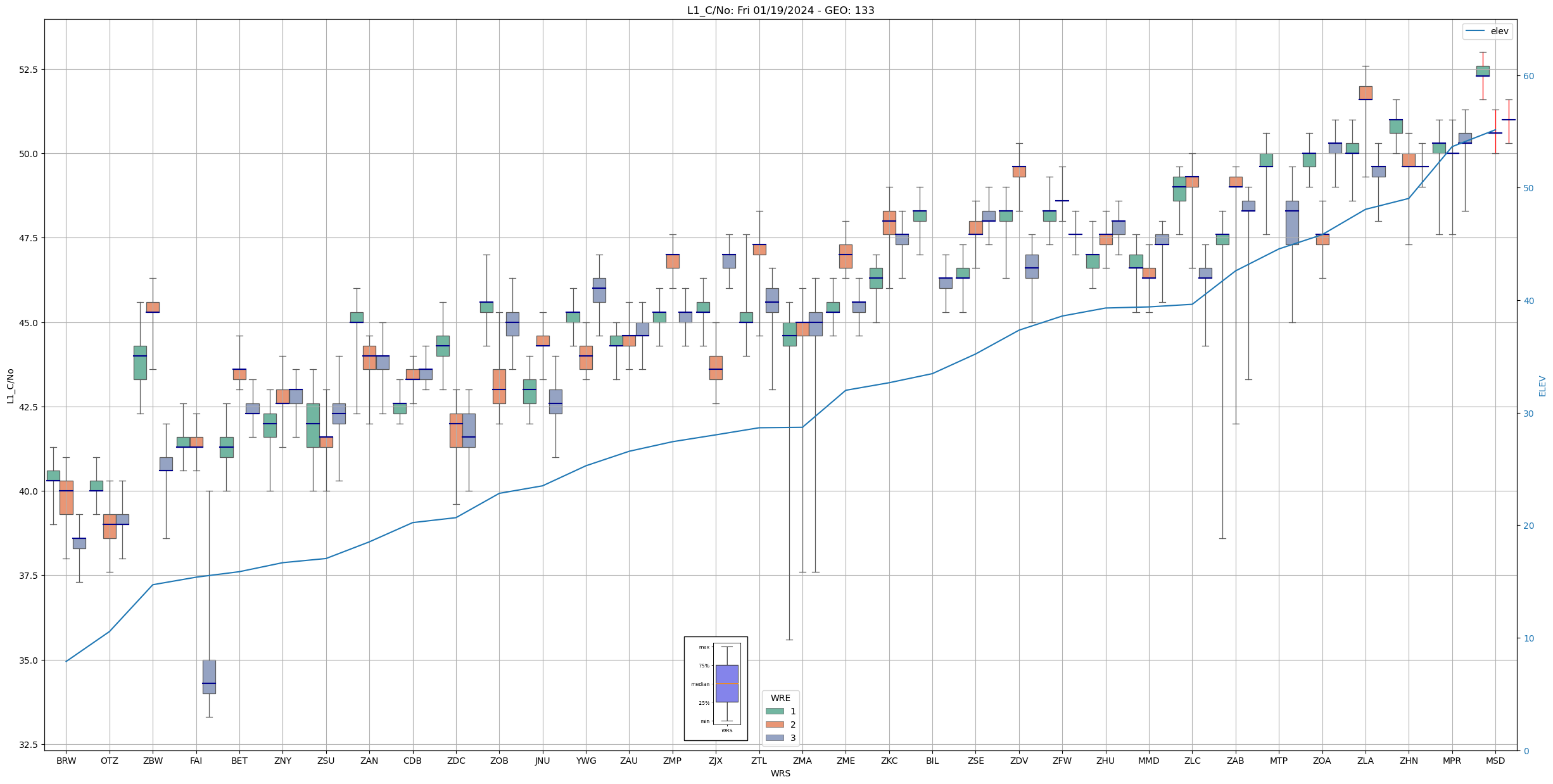This screenshot has height=784, width=1553.
Task: Click the BRW station tick label
Action: (x=66, y=761)
